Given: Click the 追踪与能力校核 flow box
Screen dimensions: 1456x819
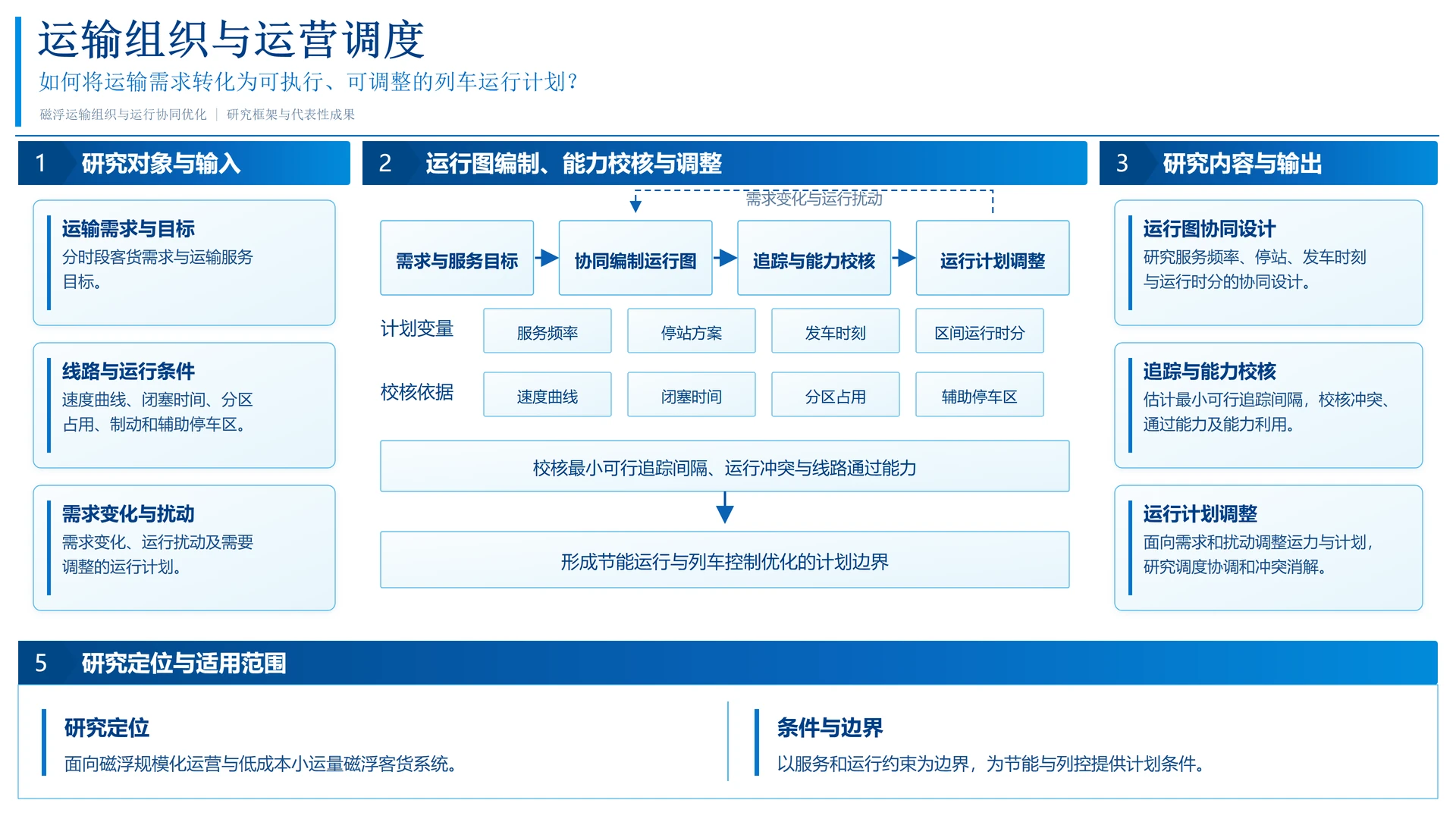Looking at the screenshot, I should [x=814, y=258].
